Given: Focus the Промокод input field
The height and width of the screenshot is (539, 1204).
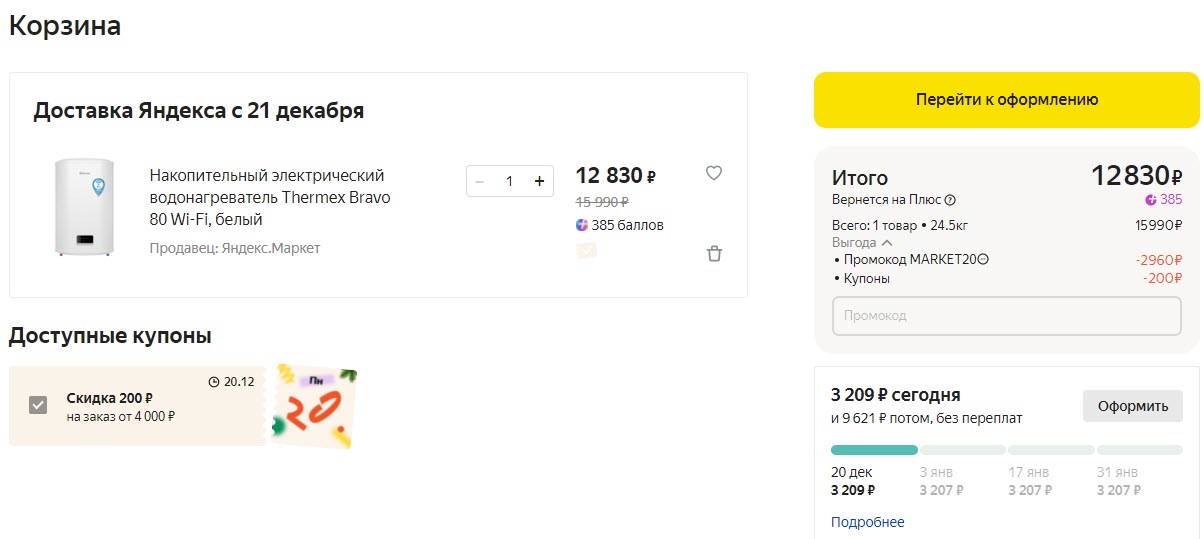Looking at the screenshot, I should (x=1006, y=316).
